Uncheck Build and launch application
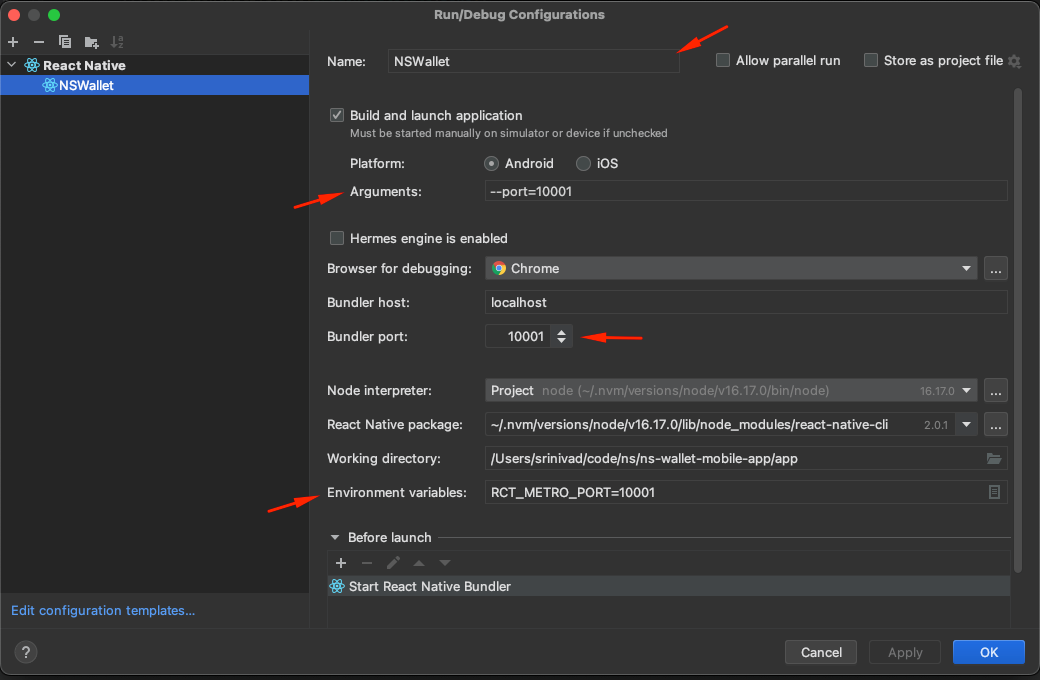The image size is (1040, 680). pos(337,115)
